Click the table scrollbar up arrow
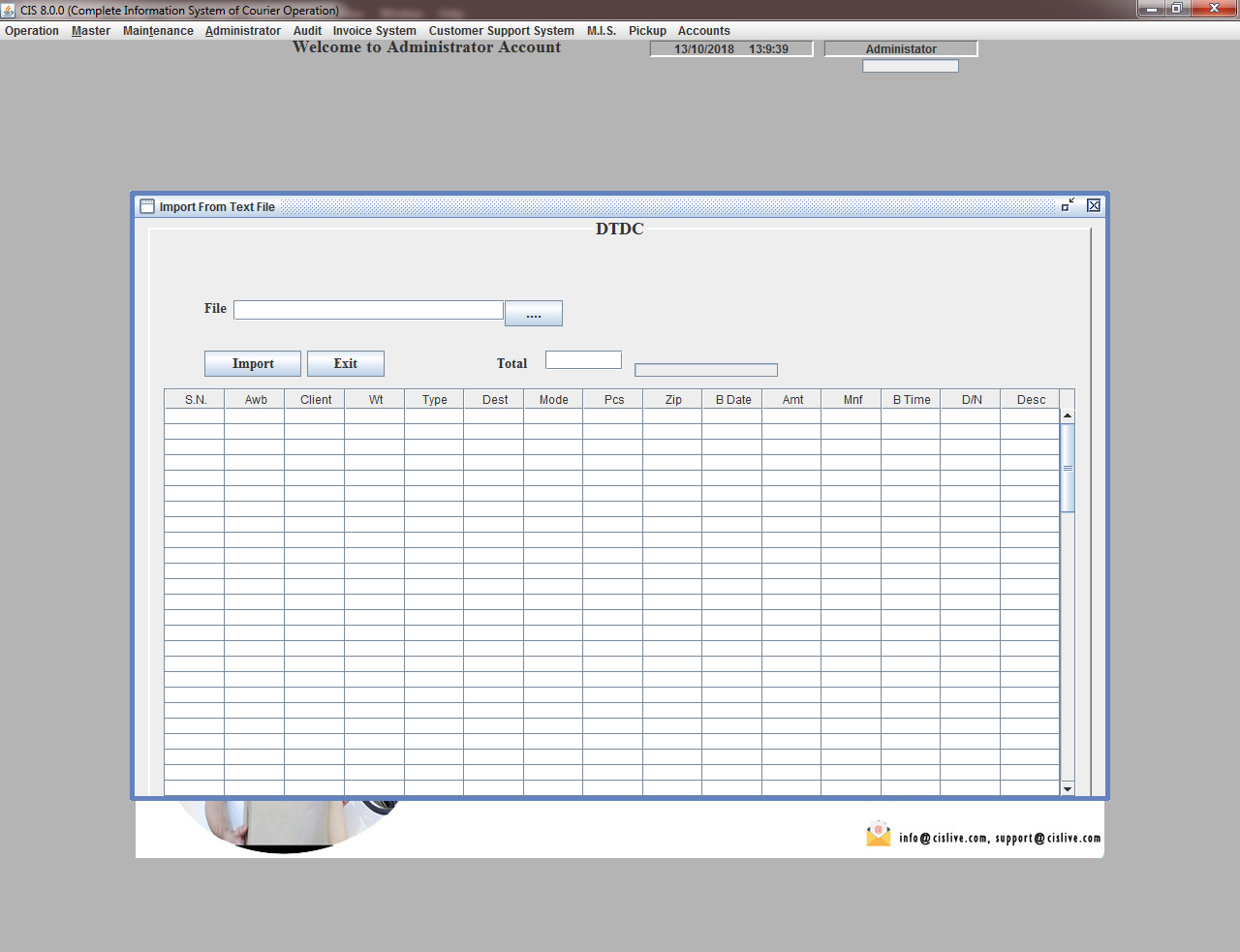The height and width of the screenshot is (952, 1240). click(x=1068, y=415)
